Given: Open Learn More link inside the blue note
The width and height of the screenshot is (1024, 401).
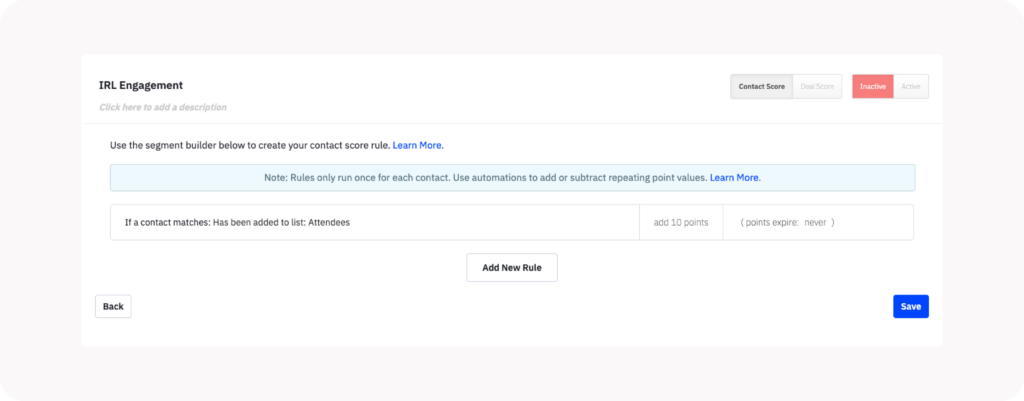Looking at the screenshot, I should coord(734,177).
